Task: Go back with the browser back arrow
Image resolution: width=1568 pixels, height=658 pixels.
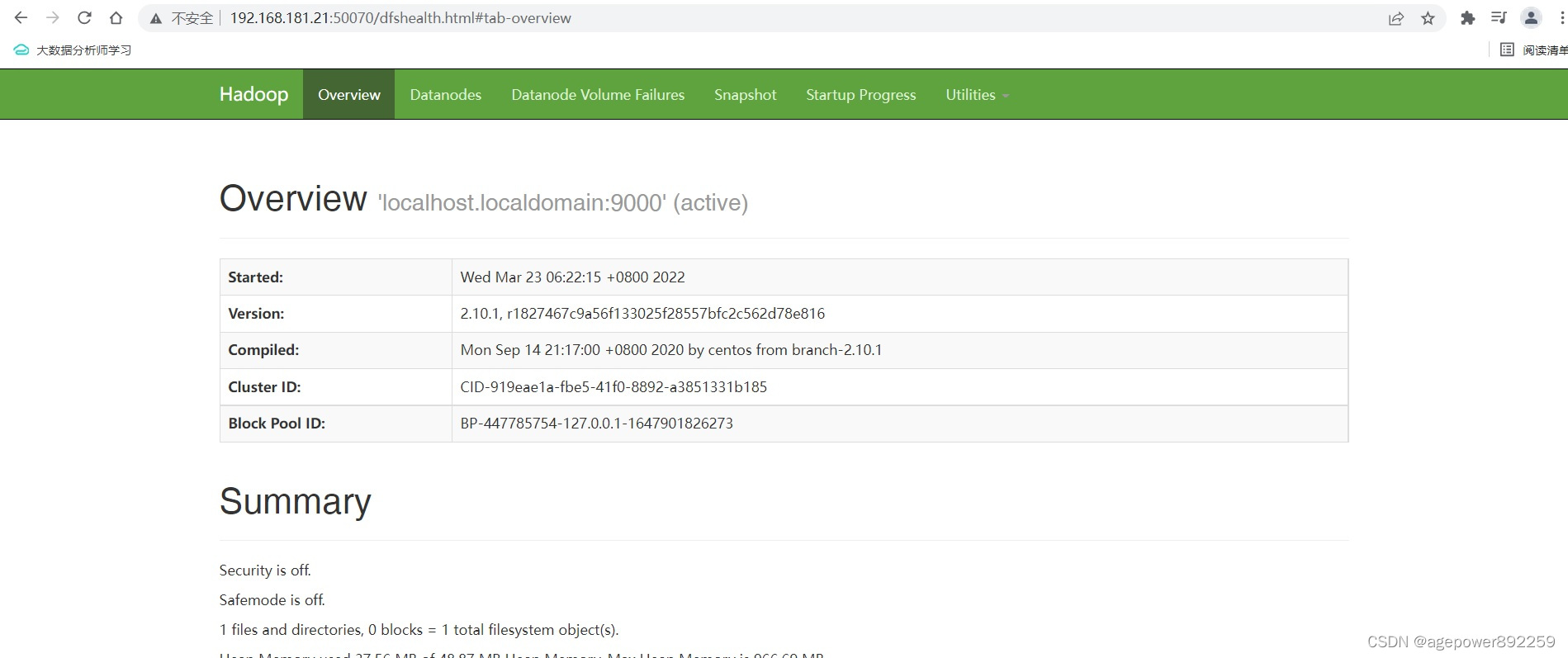Action: coord(21,17)
